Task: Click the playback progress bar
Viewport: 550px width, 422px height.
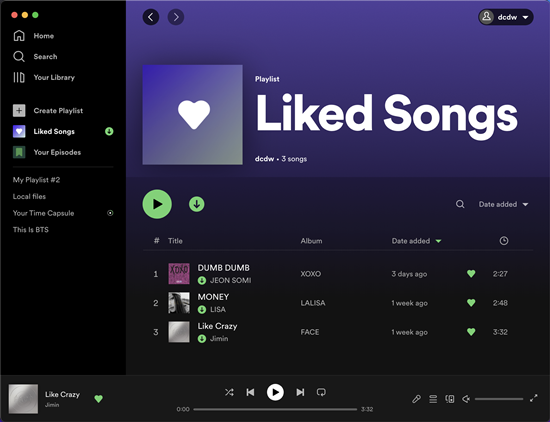Action: (275, 409)
